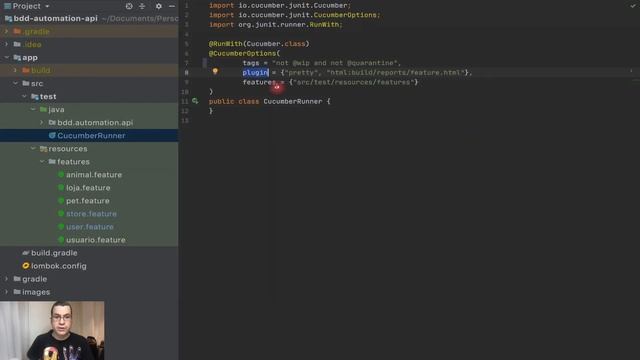Collapse the test folder

coord(24,96)
